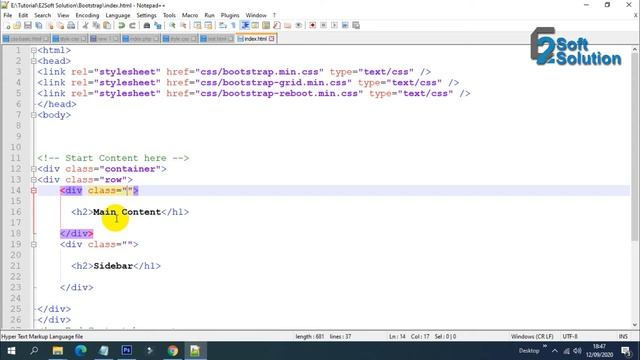Open Find dialog with binoculars icon
Screen dimensions: 640x360
[x=147, y=25]
